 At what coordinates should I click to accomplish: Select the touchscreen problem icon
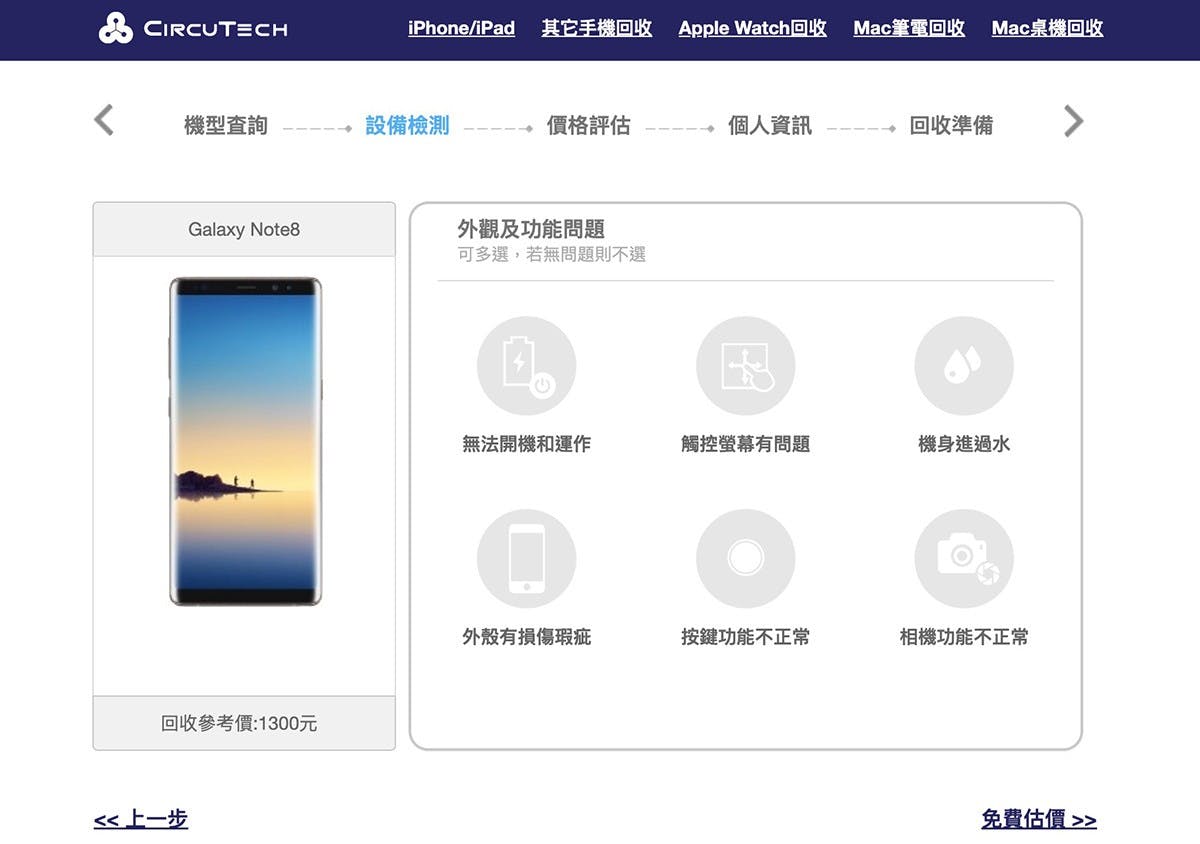pyautogui.click(x=745, y=366)
